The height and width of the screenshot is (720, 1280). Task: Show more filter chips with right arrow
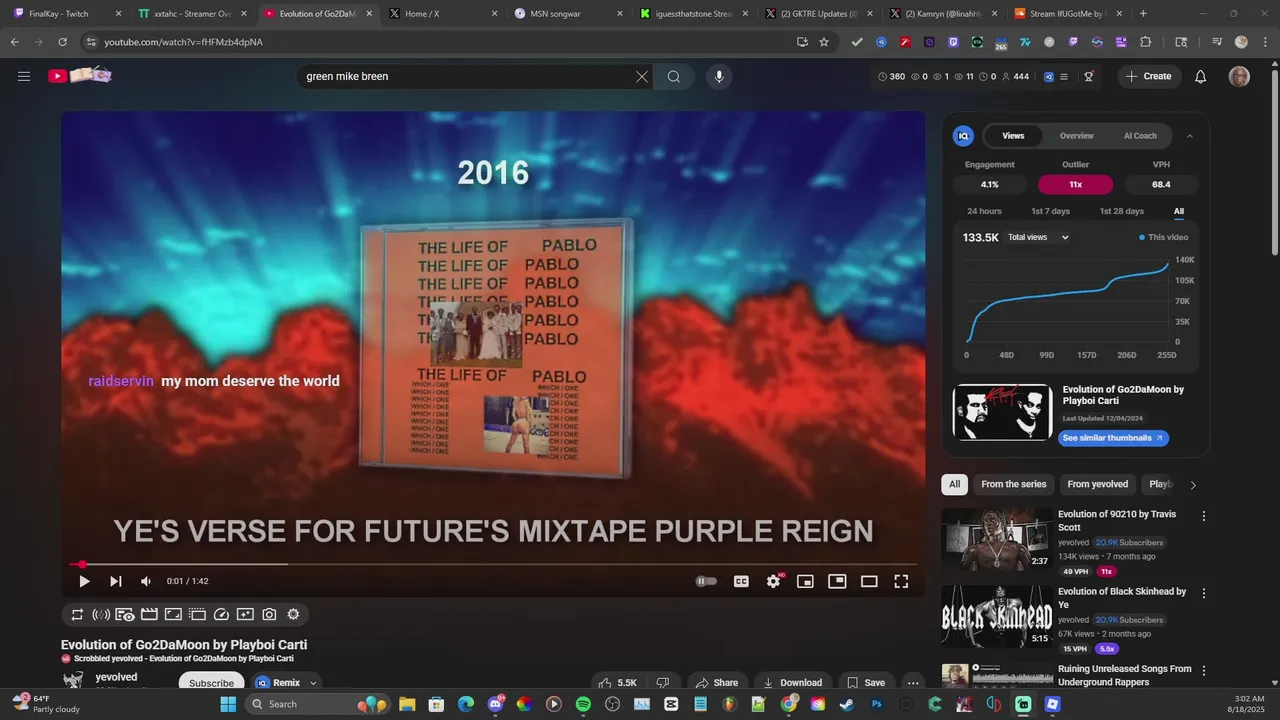(x=1192, y=485)
